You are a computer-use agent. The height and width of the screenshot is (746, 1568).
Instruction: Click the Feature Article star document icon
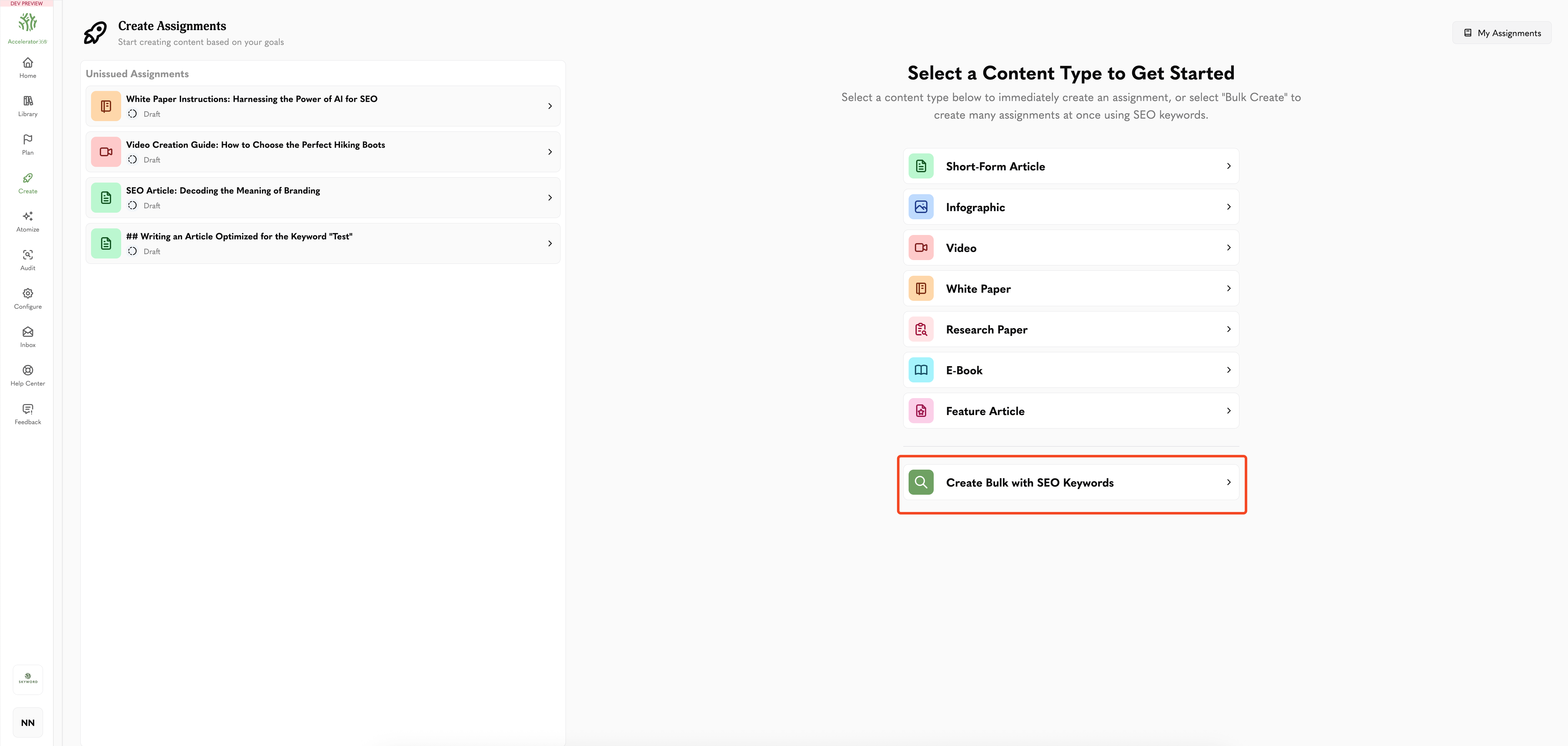tap(921, 411)
